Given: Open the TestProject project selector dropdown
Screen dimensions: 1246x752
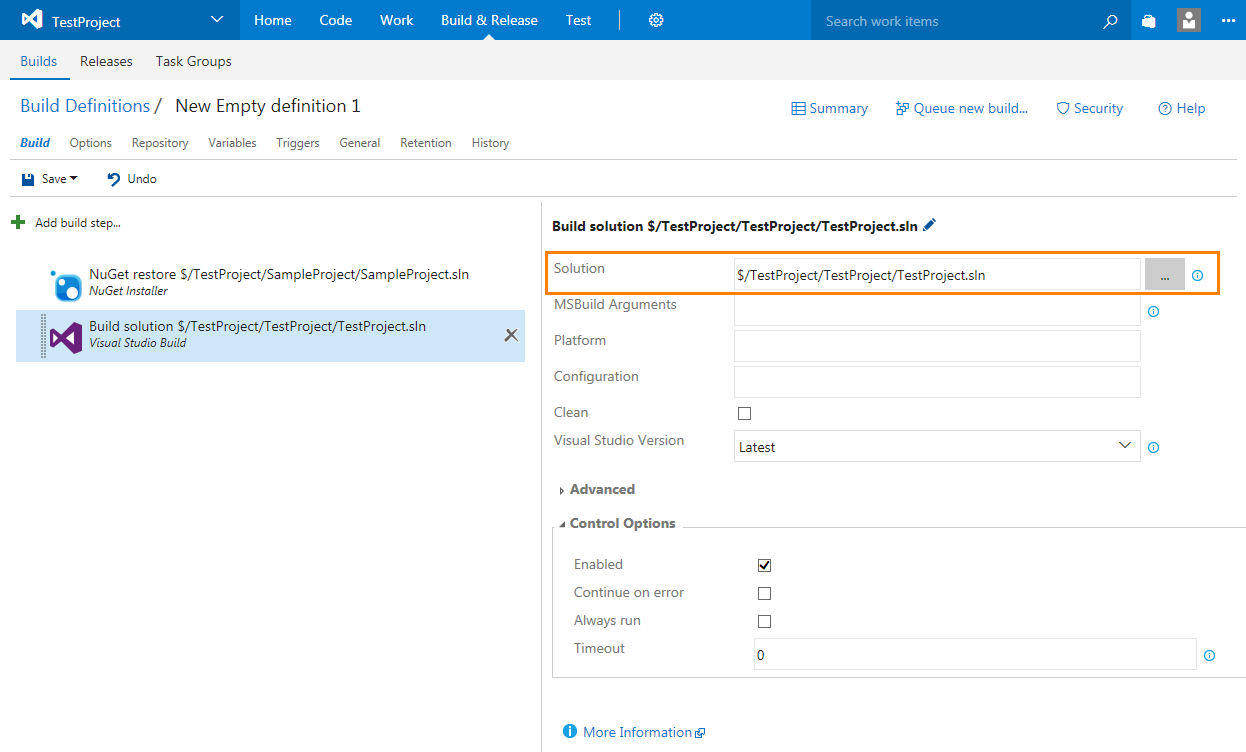Looking at the screenshot, I should 218,20.
